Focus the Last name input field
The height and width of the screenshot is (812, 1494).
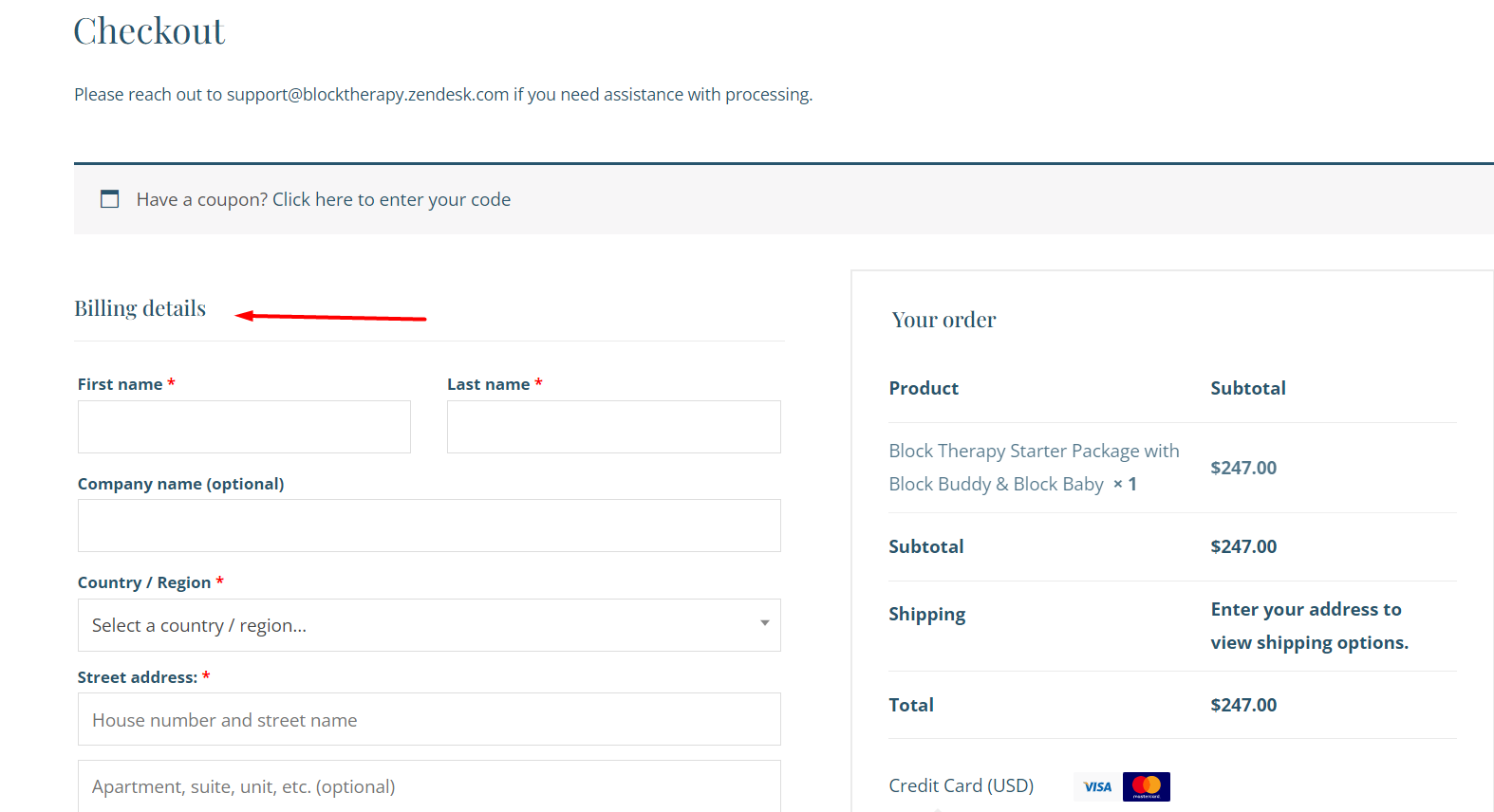click(613, 427)
